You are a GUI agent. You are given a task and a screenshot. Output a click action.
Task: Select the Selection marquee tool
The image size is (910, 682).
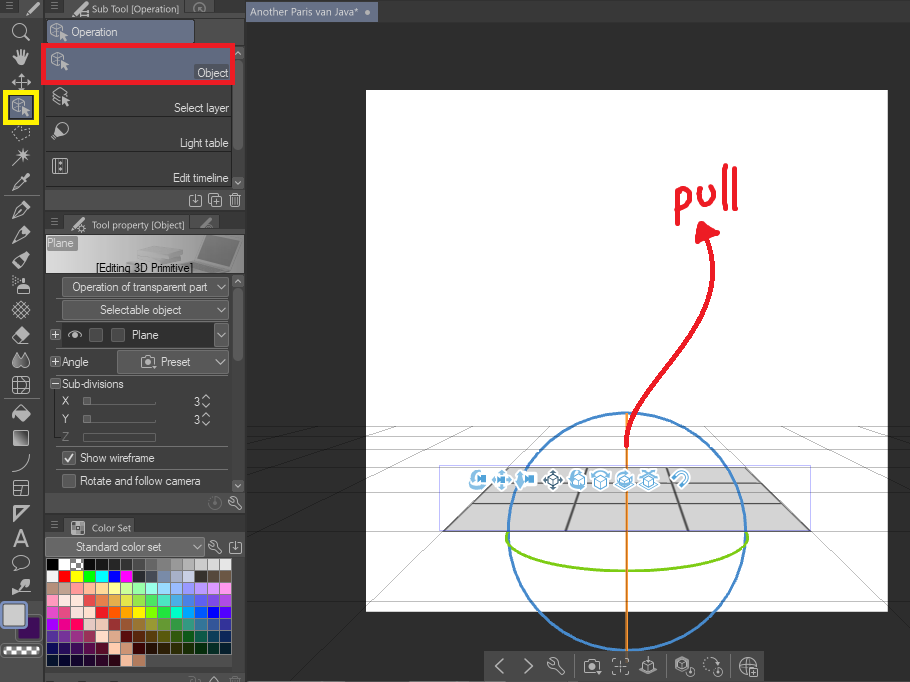(x=21, y=133)
